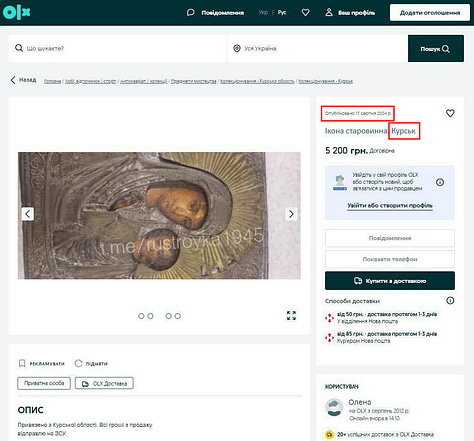Open the Повідомлення link in header
Image resolution: width=474 pixels, height=441 pixels.
coord(222,13)
